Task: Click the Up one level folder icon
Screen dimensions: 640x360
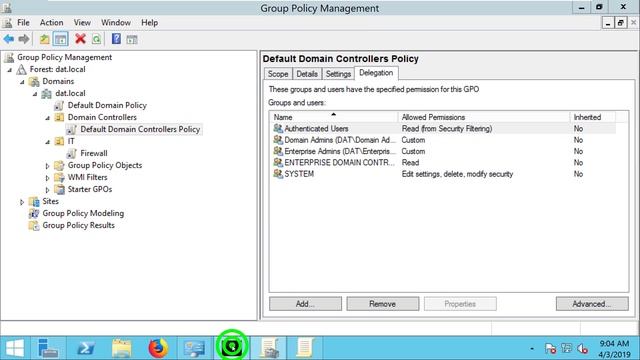Action: [44, 39]
